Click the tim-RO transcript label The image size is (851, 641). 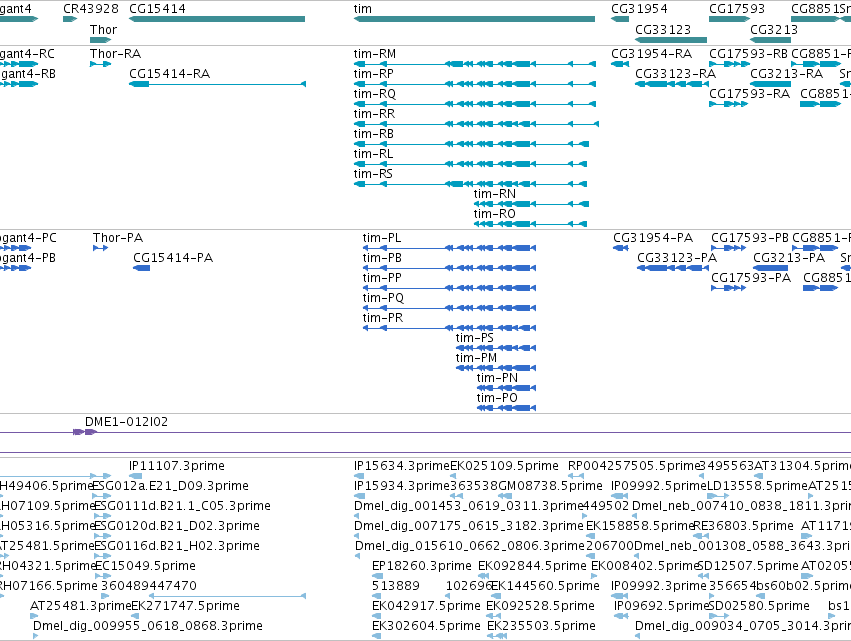coord(494,214)
